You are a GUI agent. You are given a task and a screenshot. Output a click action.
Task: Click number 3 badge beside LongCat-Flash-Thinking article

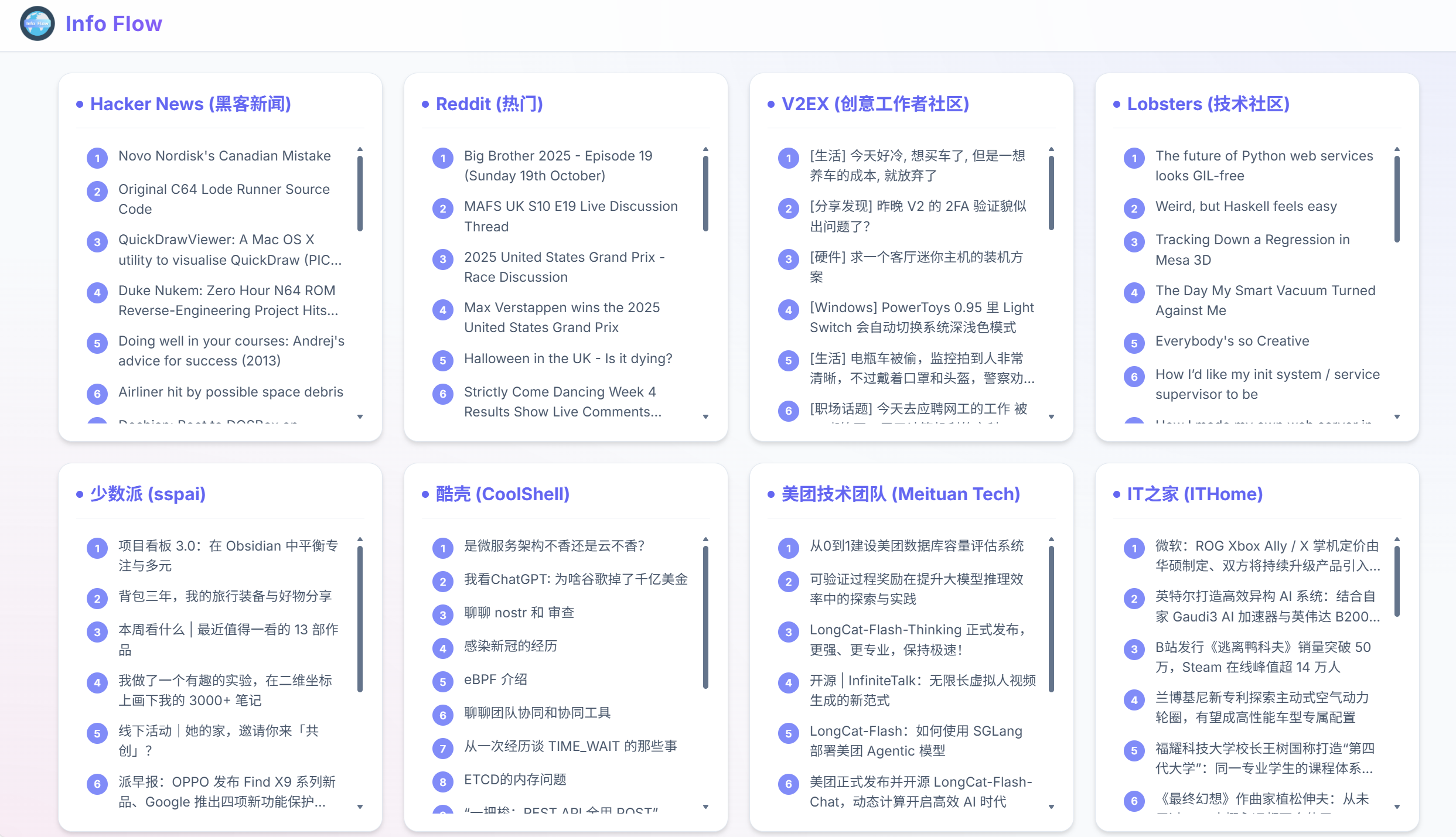789,632
